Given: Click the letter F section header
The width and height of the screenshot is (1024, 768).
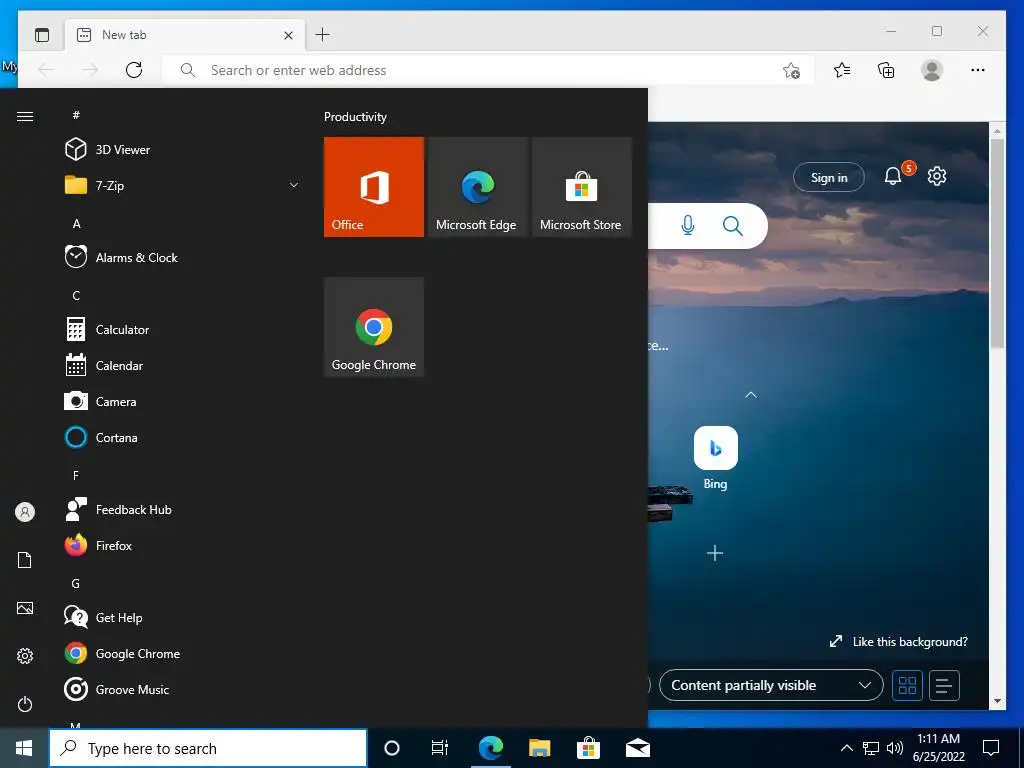Looking at the screenshot, I should 76,475.
